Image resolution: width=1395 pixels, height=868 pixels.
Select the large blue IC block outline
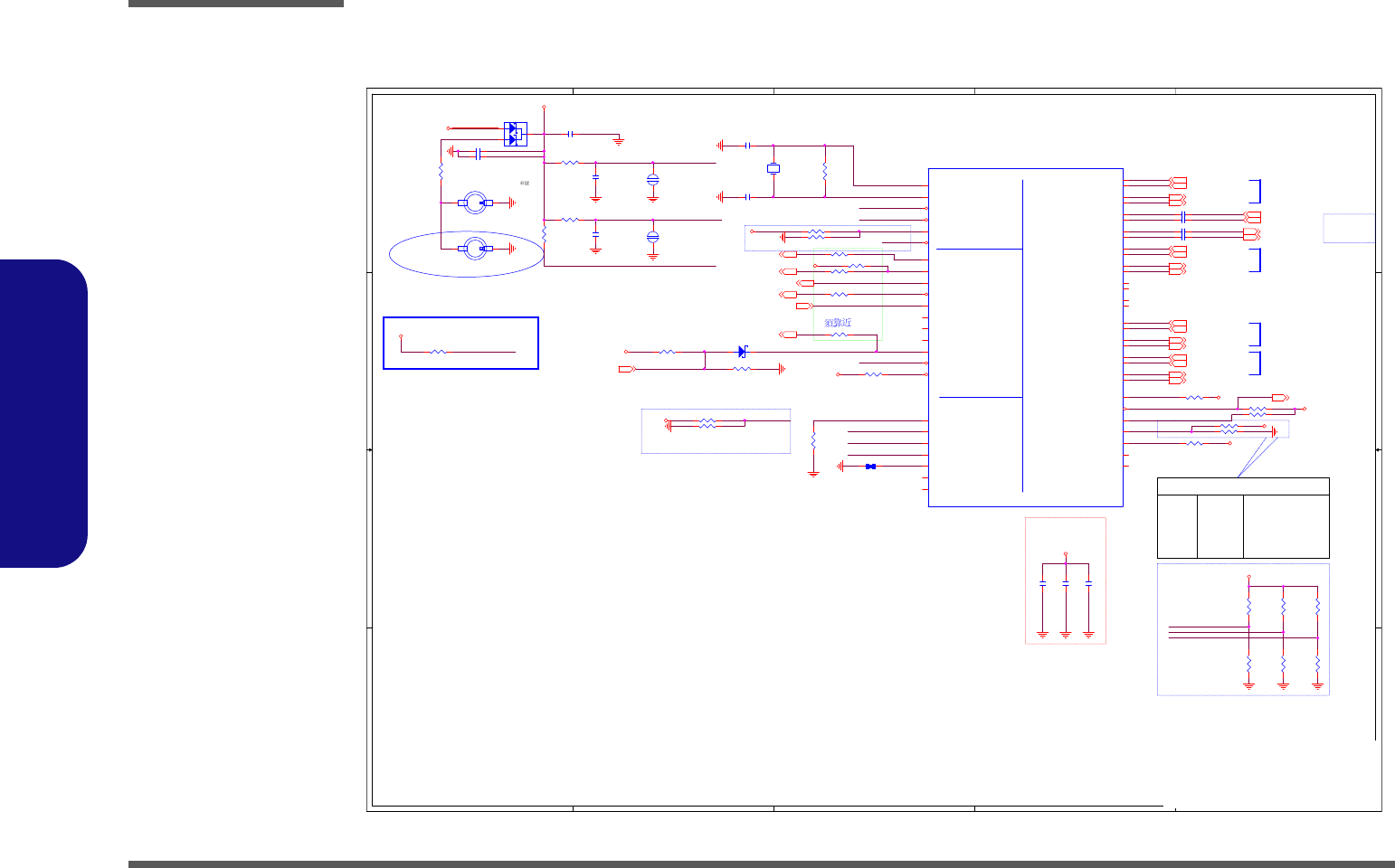1026,337
